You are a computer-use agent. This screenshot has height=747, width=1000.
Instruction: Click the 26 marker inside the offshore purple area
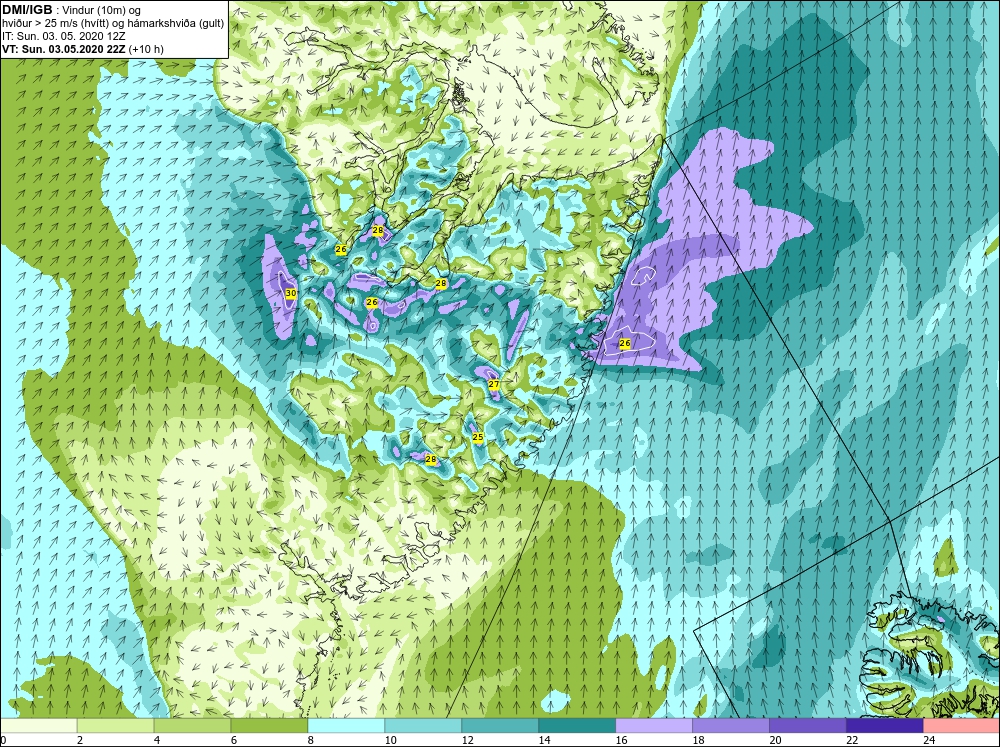[x=625, y=343]
